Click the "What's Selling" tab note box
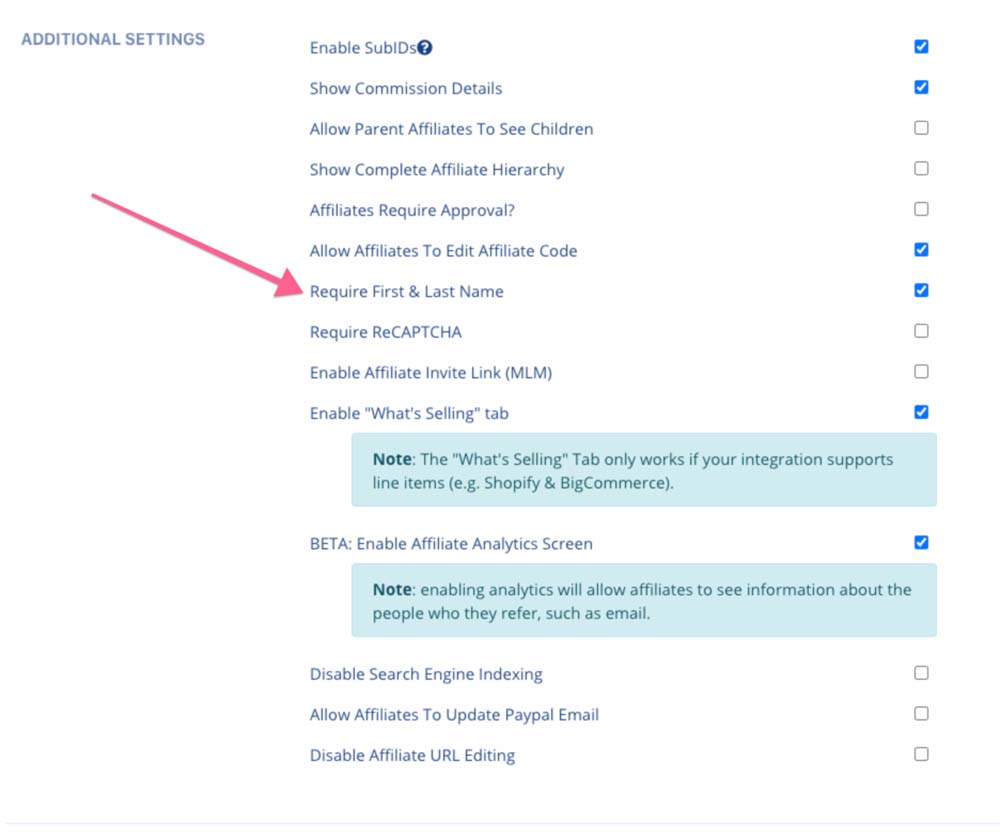Image resolution: width=1000 pixels, height=839 pixels. (644, 470)
